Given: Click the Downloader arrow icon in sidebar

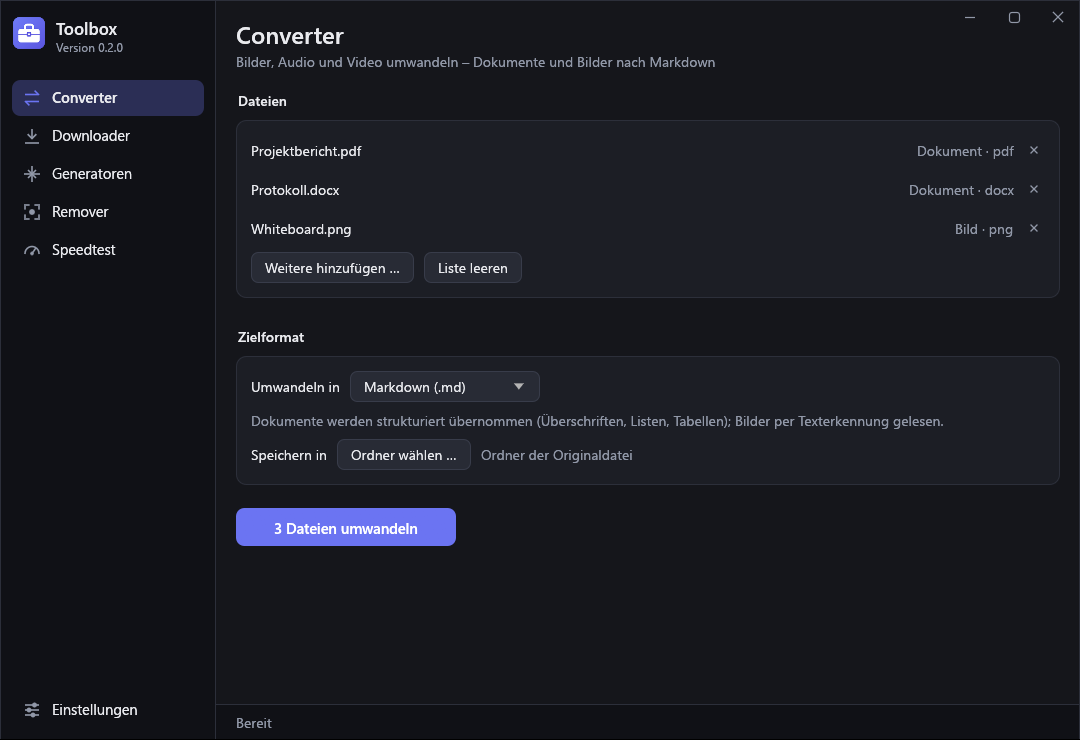Looking at the screenshot, I should click(32, 136).
